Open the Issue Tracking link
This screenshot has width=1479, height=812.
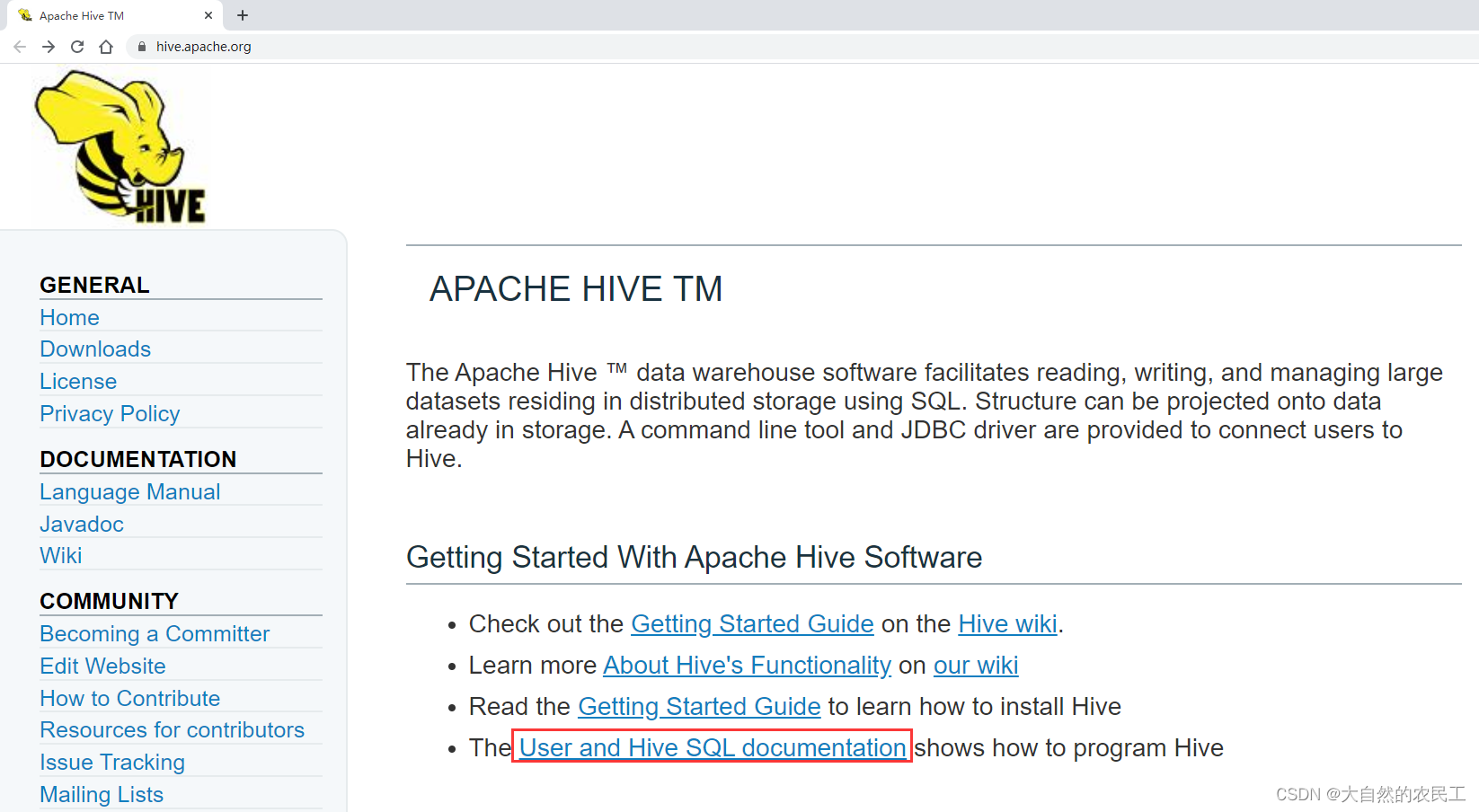point(112,763)
